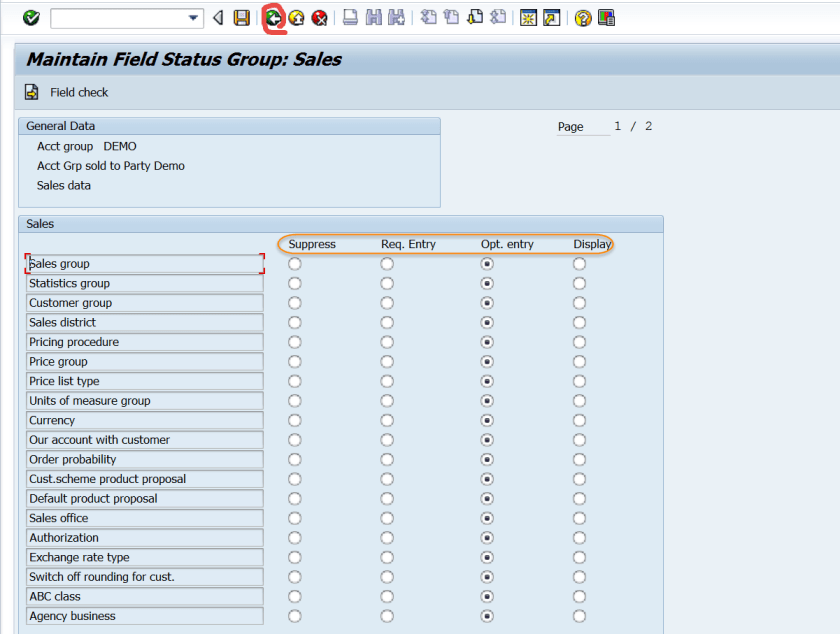Select the Sales group field label

tap(145, 264)
